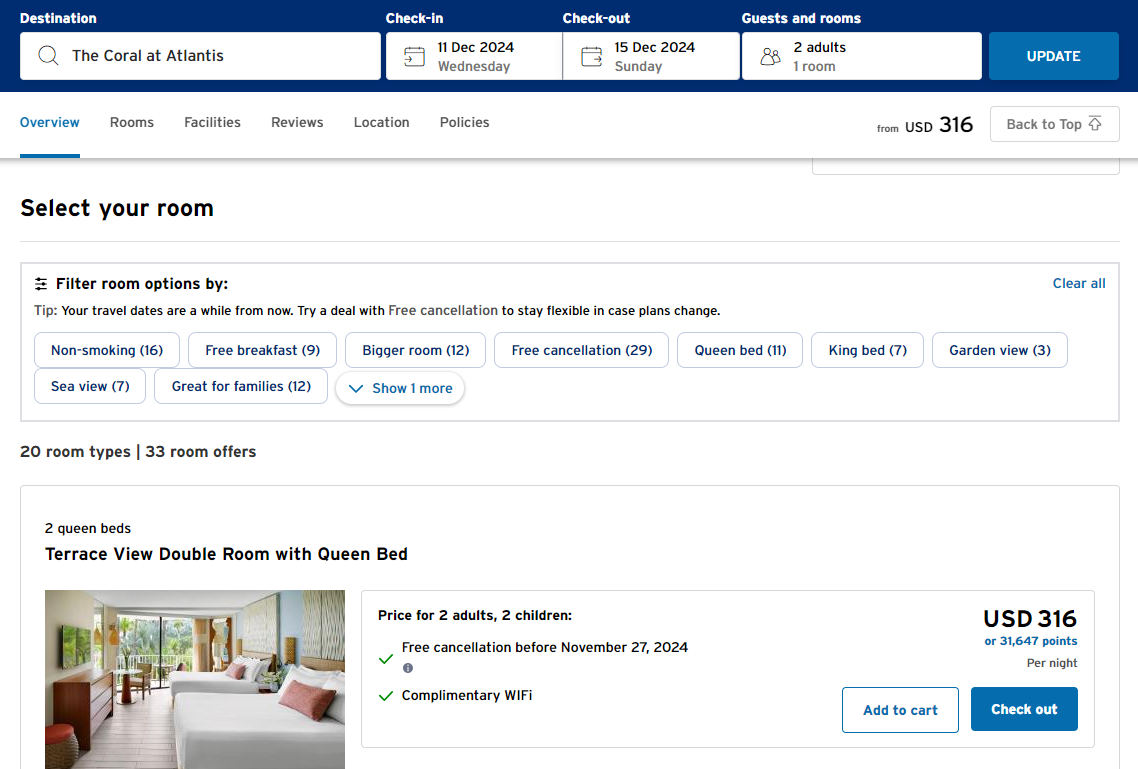Select the Policies tab
1138x769 pixels.
click(x=464, y=122)
